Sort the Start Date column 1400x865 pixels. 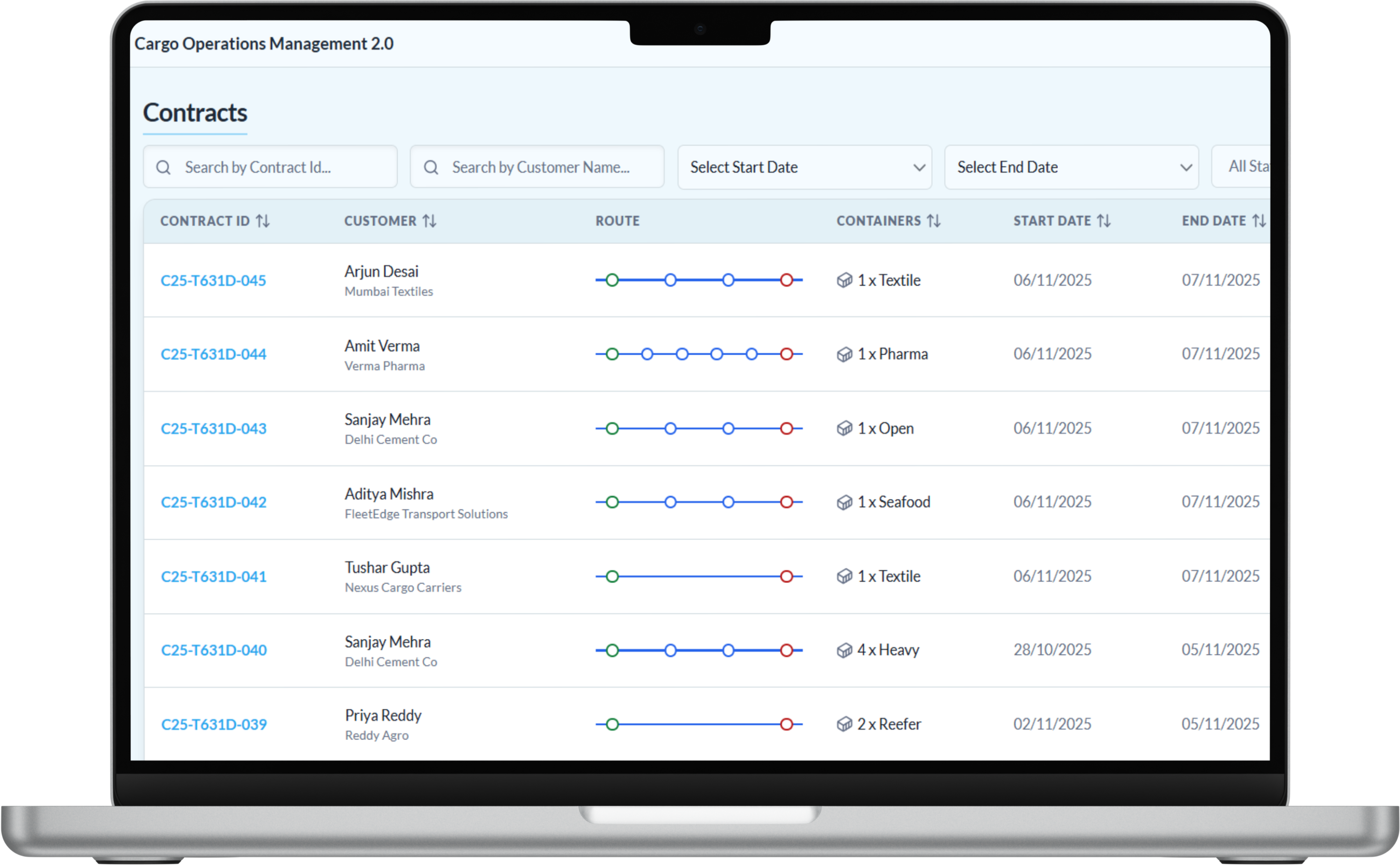click(1104, 220)
